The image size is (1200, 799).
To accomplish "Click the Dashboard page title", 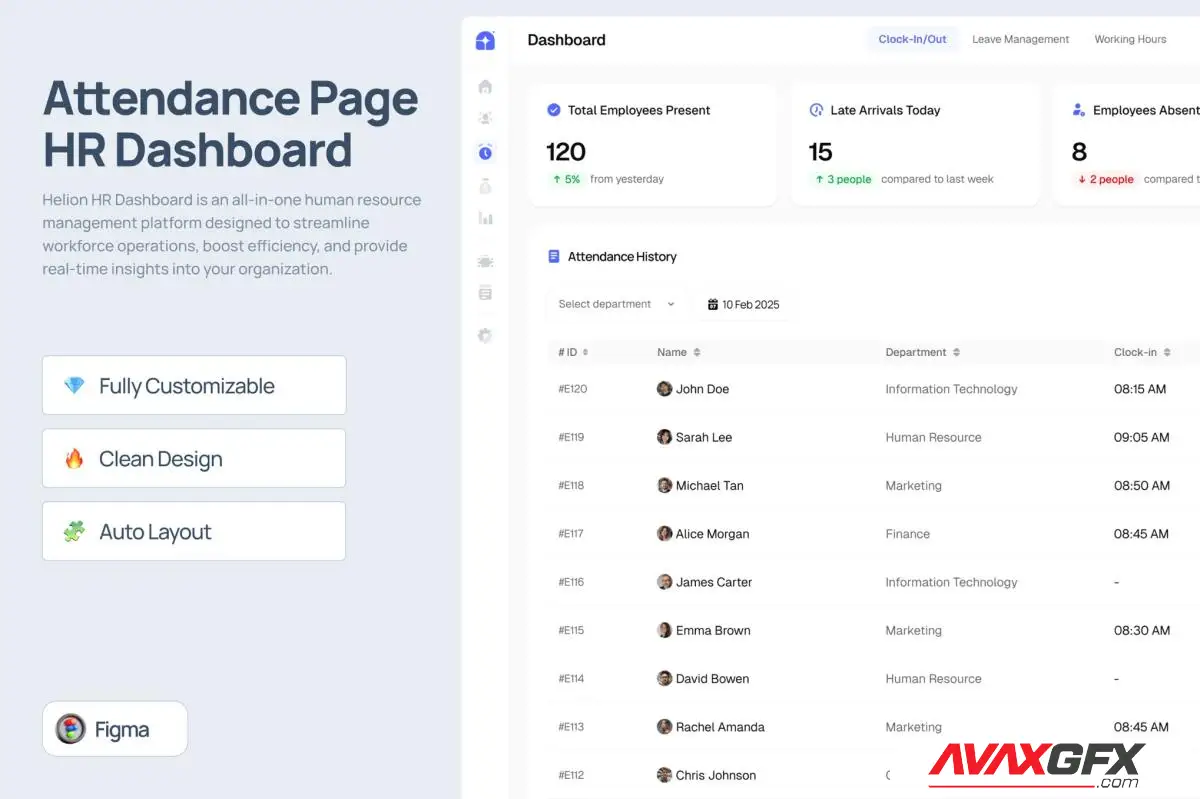I will [566, 40].
